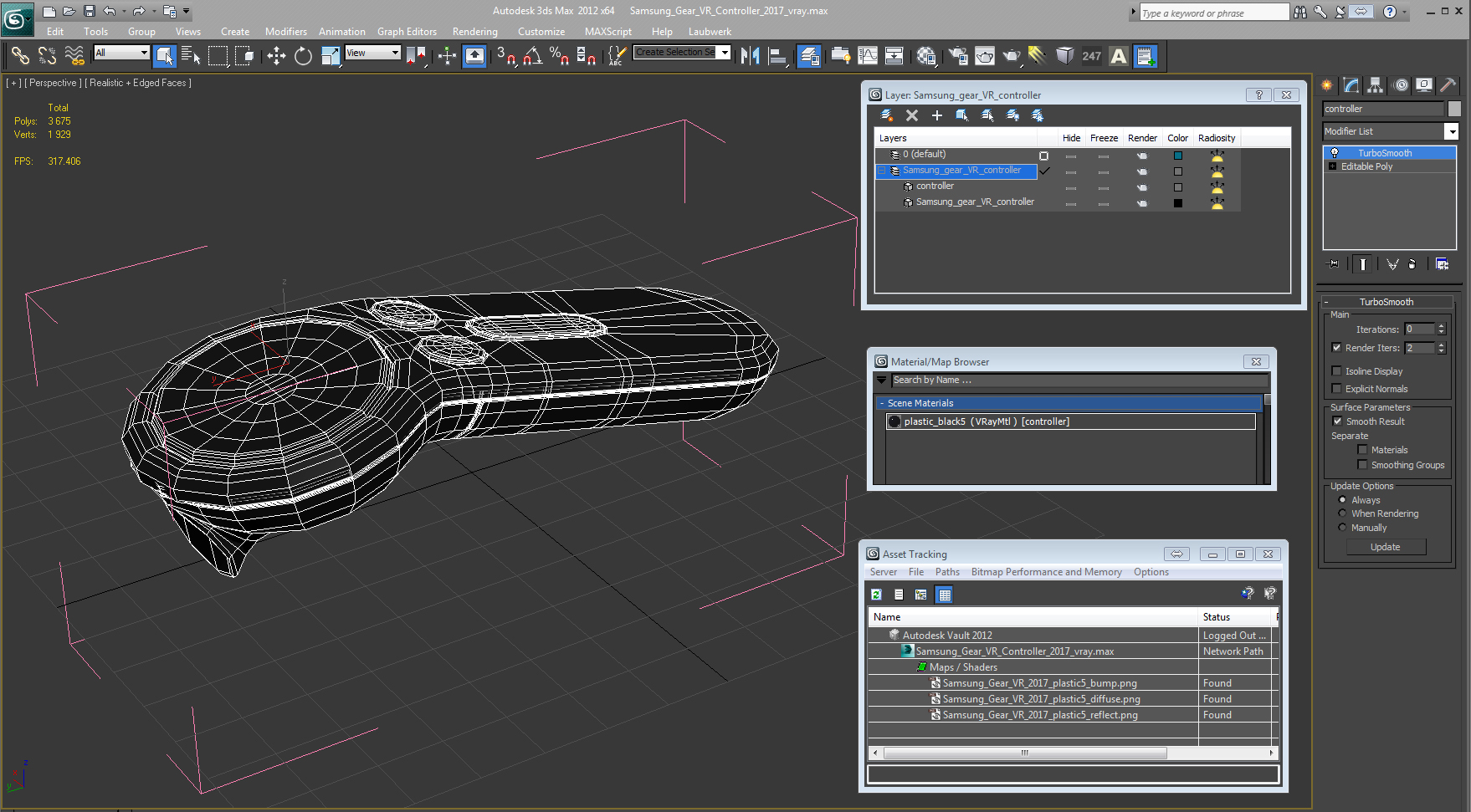
Task: Open the Rendering menu
Action: tap(474, 32)
